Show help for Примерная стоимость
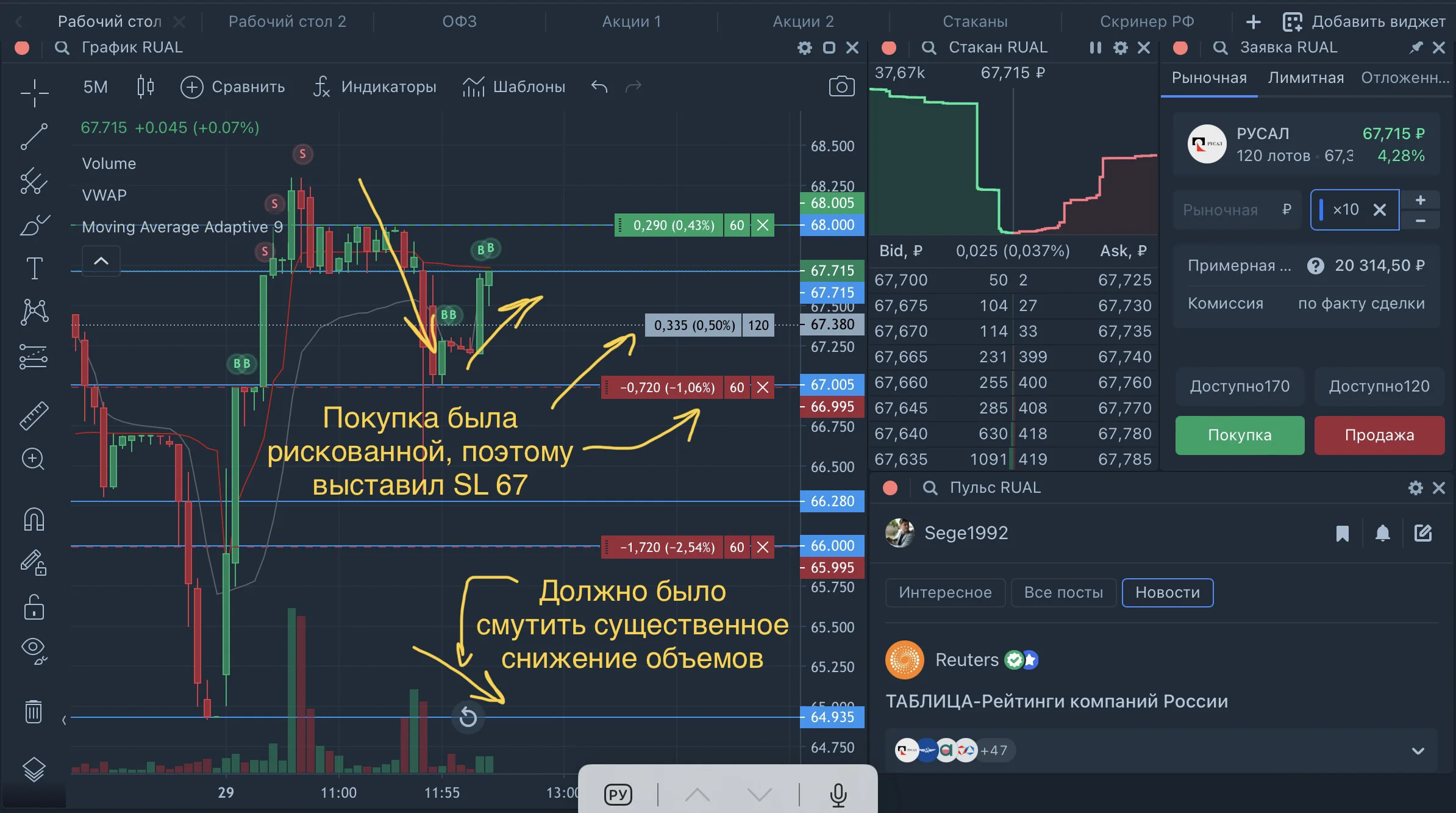The width and height of the screenshot is (1456, 813). pyautogui.click(x=1316, y=266)
